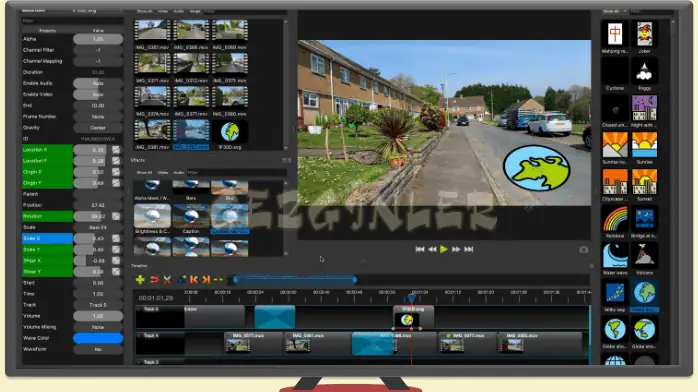The height and width of the screenshot is (392, 698).
Task: Click the green Play button
Action: click(444, 249)
